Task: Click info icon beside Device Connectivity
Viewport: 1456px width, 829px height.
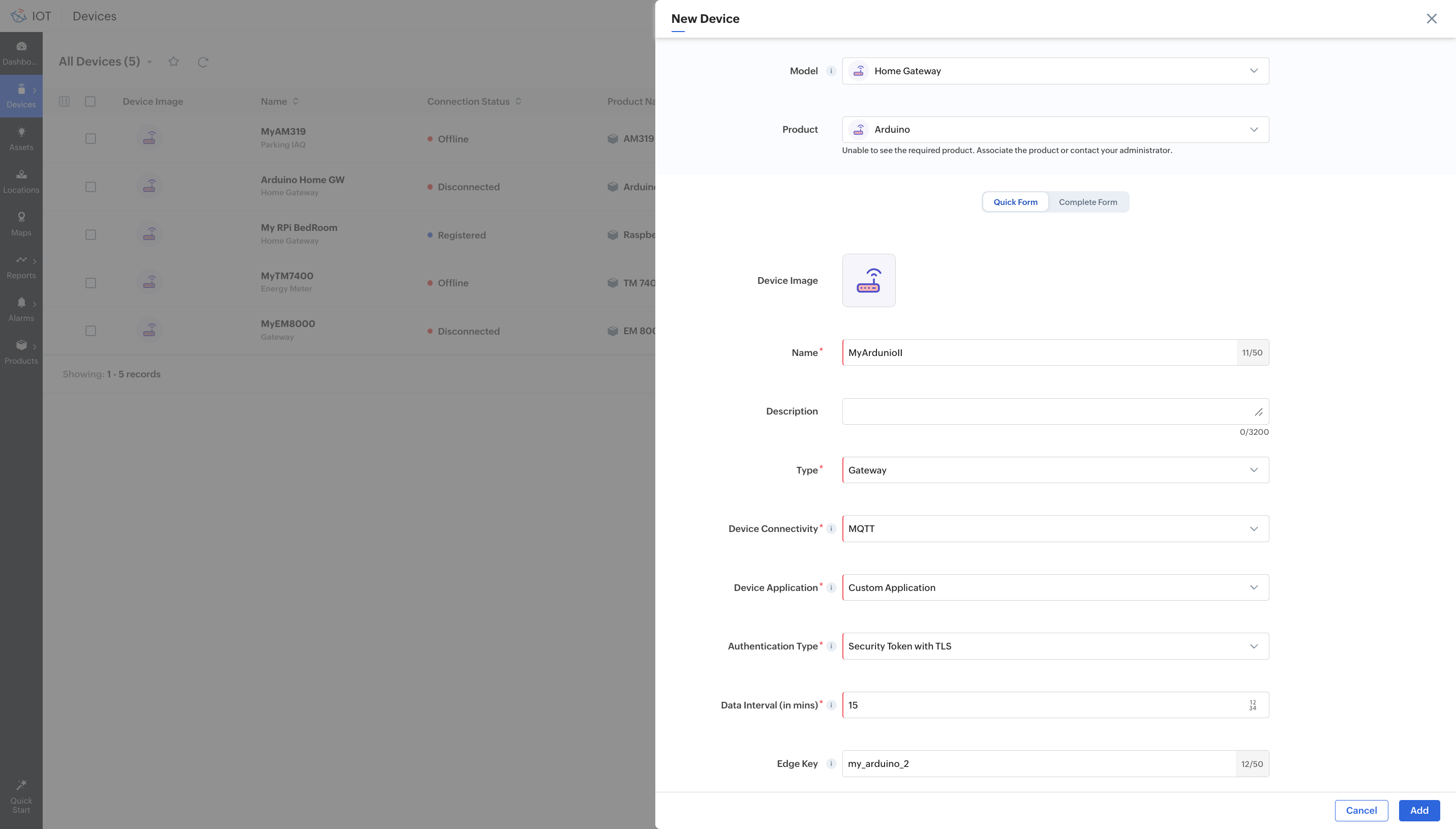Action: click(831, 529)
